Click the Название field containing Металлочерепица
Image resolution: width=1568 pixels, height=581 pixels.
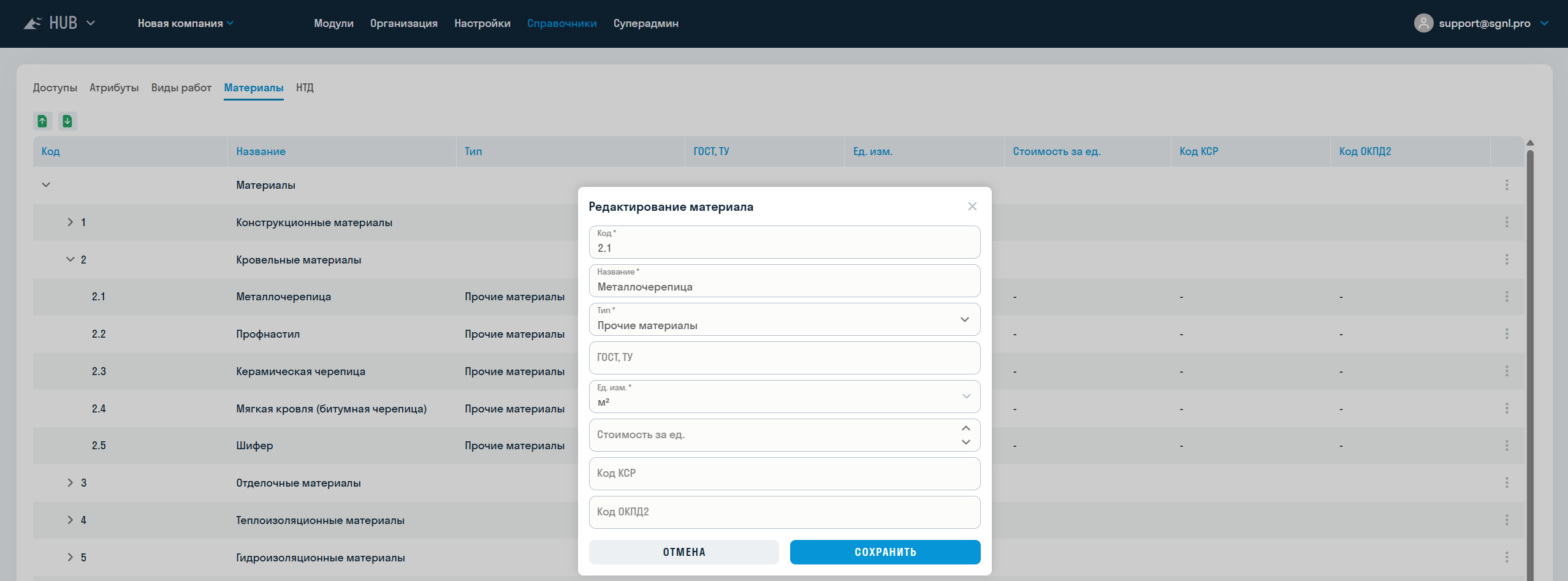coord(784,281)
